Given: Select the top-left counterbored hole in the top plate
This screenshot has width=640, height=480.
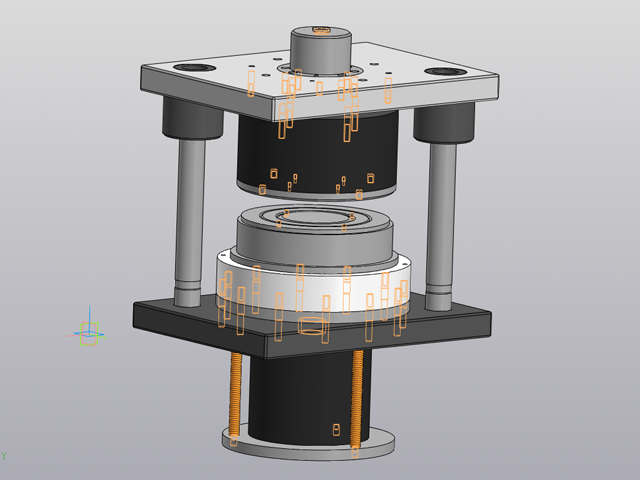Looking at the screenshot, I should click(193, 68).
